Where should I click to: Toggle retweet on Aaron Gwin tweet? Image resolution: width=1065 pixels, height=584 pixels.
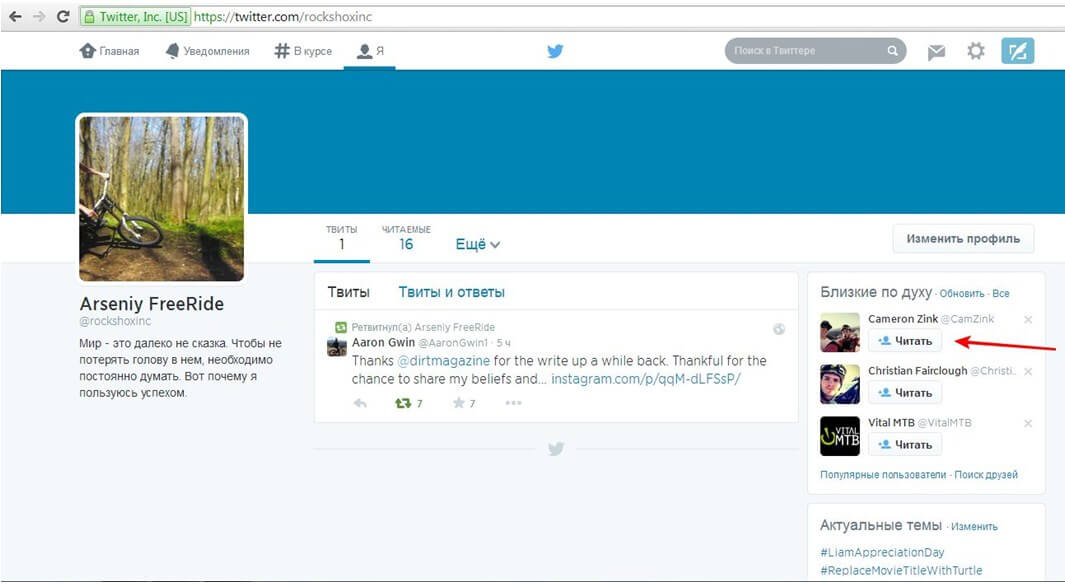click(x=403, y=403)
